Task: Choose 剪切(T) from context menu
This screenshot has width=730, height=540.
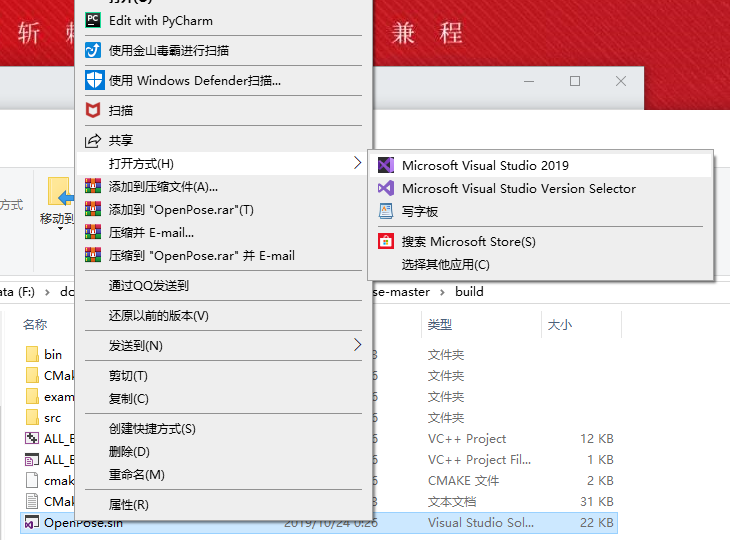Action: point(128,376)
